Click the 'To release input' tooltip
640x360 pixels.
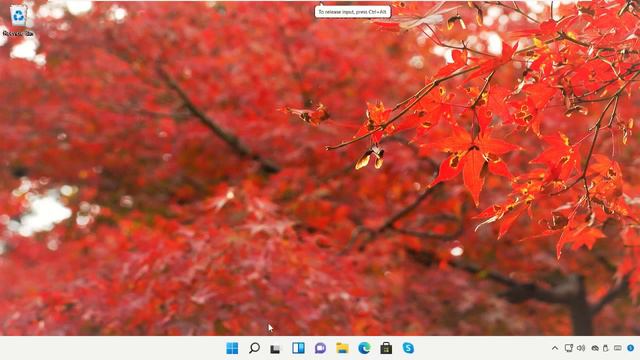click(x=353, y=12)
